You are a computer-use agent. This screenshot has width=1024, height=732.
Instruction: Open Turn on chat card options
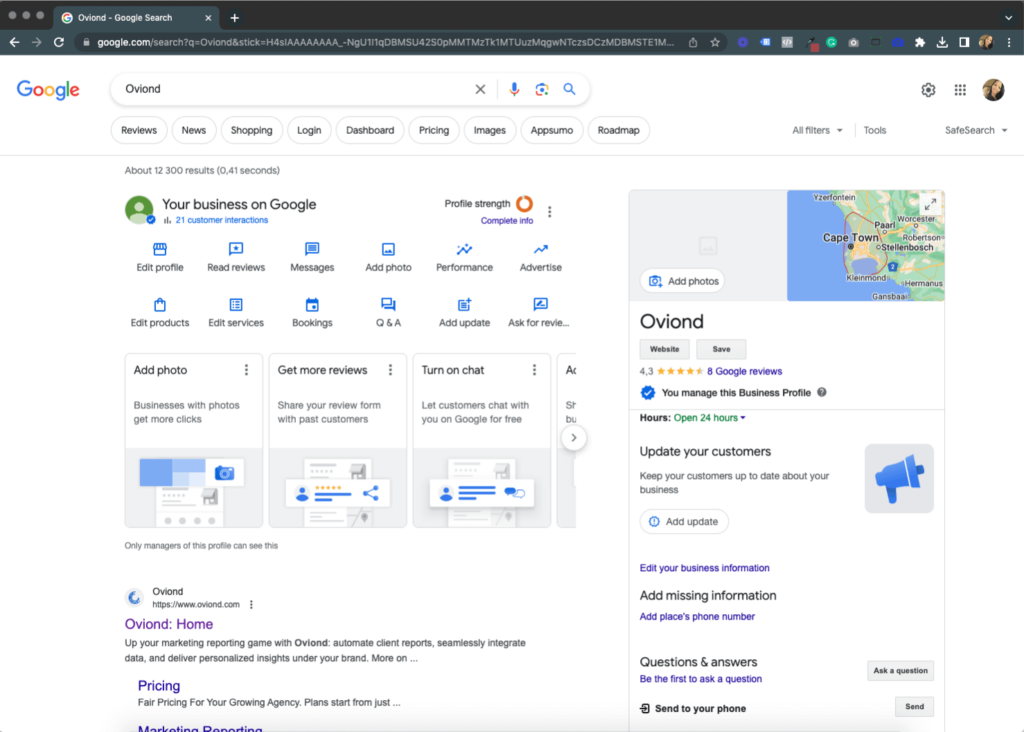tap(534, 370)
